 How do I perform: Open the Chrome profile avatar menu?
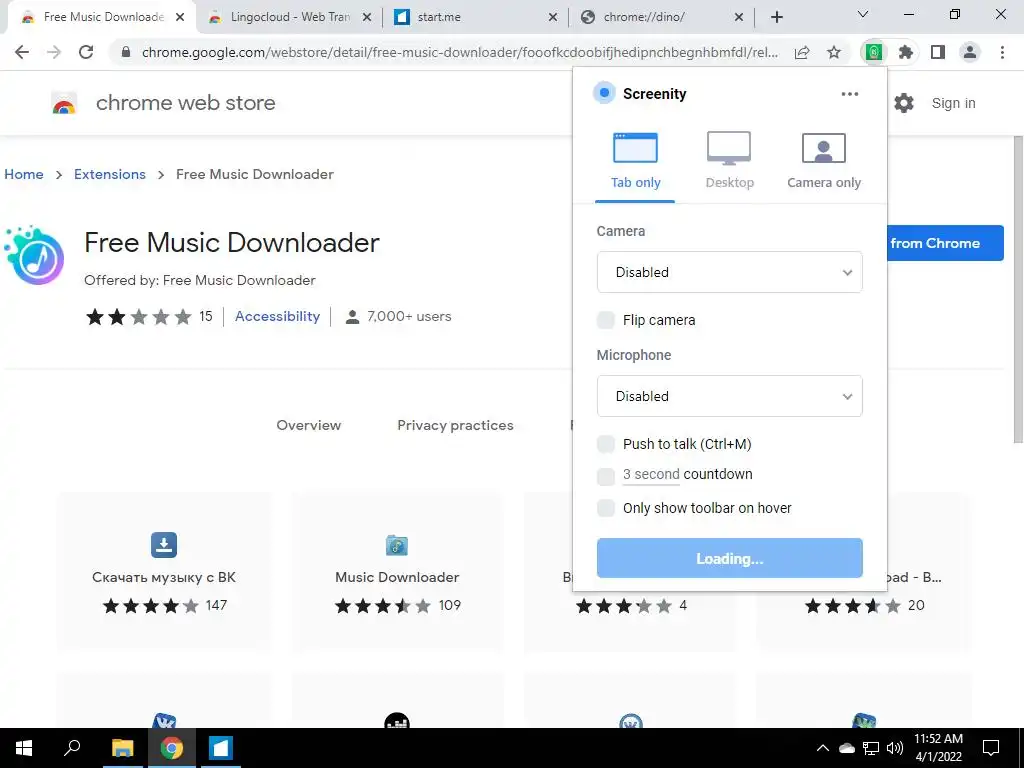coord(970,52)
